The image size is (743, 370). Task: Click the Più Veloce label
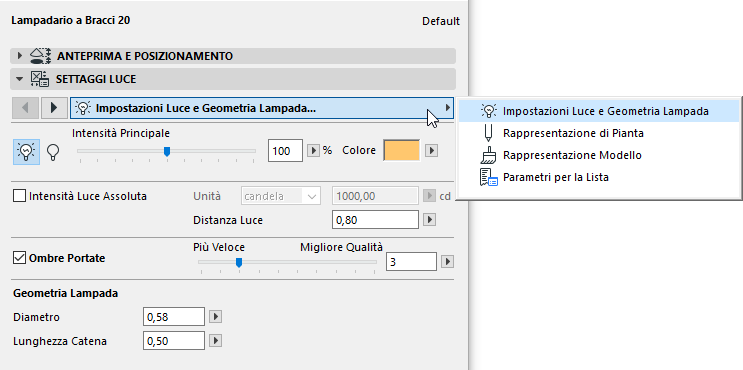[219, 247]
